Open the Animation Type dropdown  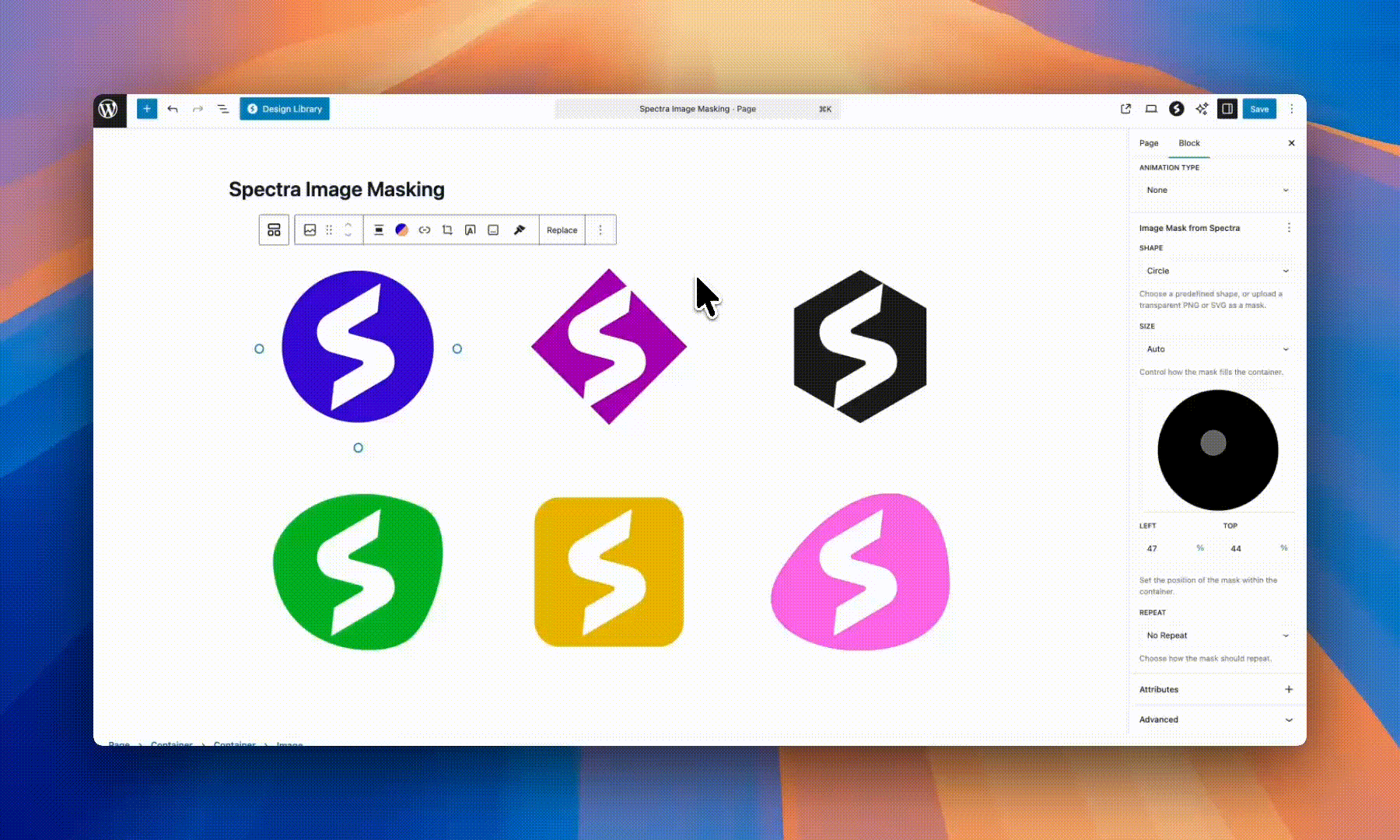[x=1216, y=190]
